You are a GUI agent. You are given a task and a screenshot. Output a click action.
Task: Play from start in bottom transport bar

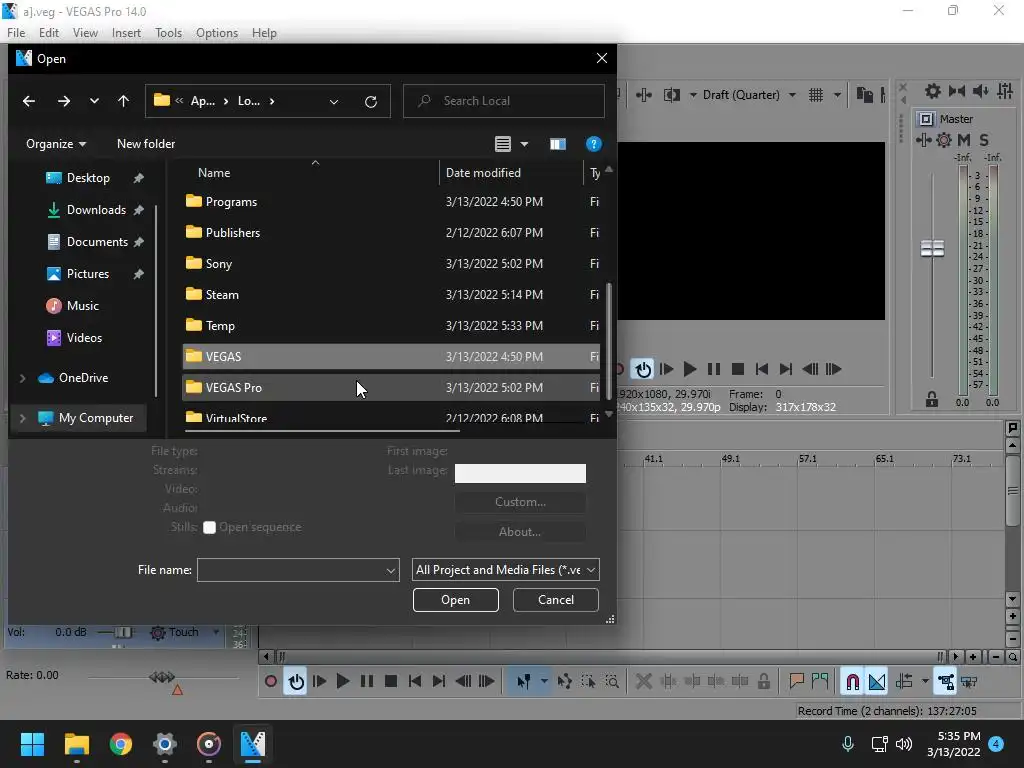(319, 682)
